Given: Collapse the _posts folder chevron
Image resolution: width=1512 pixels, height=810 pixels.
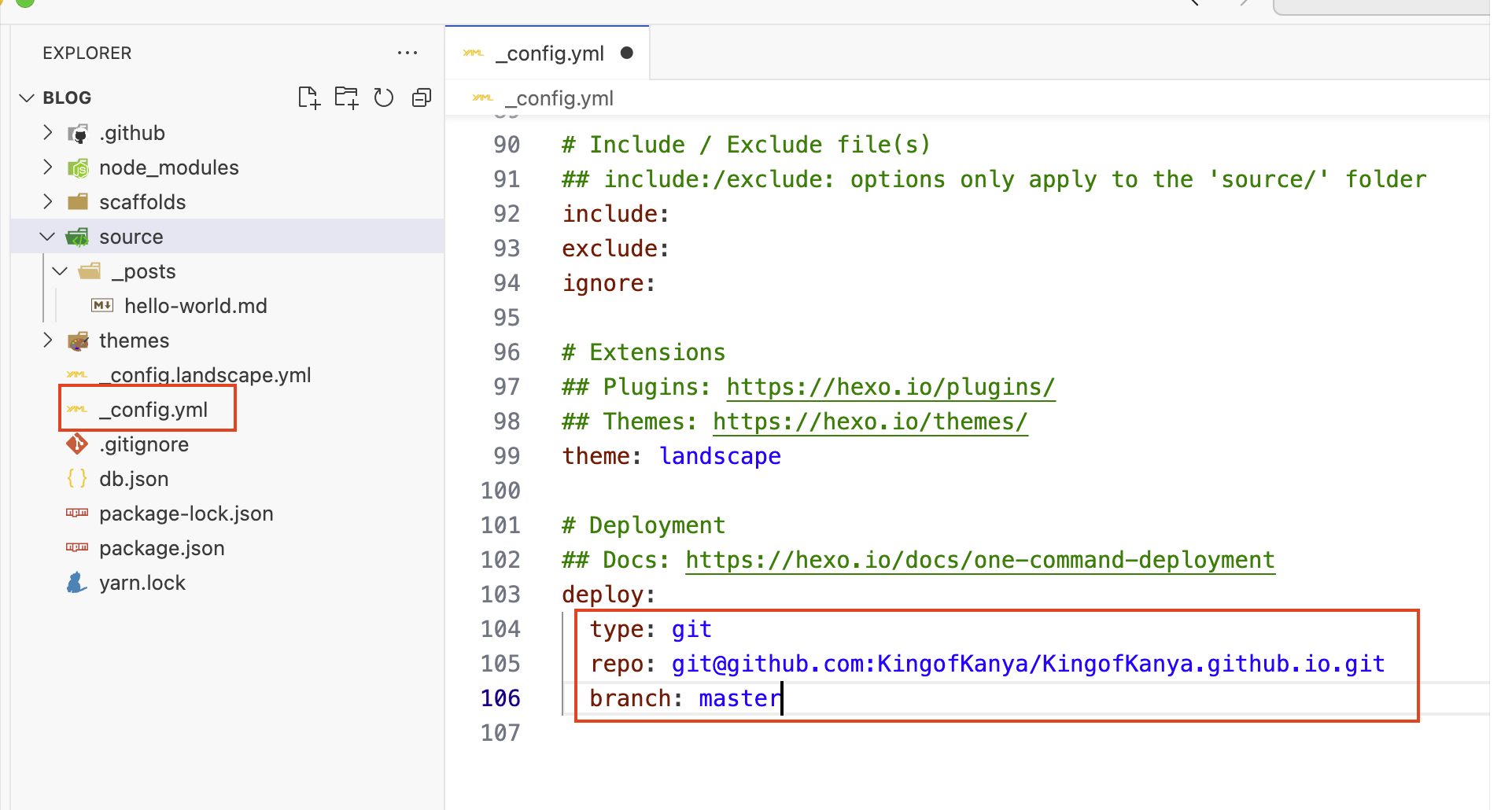Looking at the screenshot, I should pyautogui.click(x=61, y=271).
